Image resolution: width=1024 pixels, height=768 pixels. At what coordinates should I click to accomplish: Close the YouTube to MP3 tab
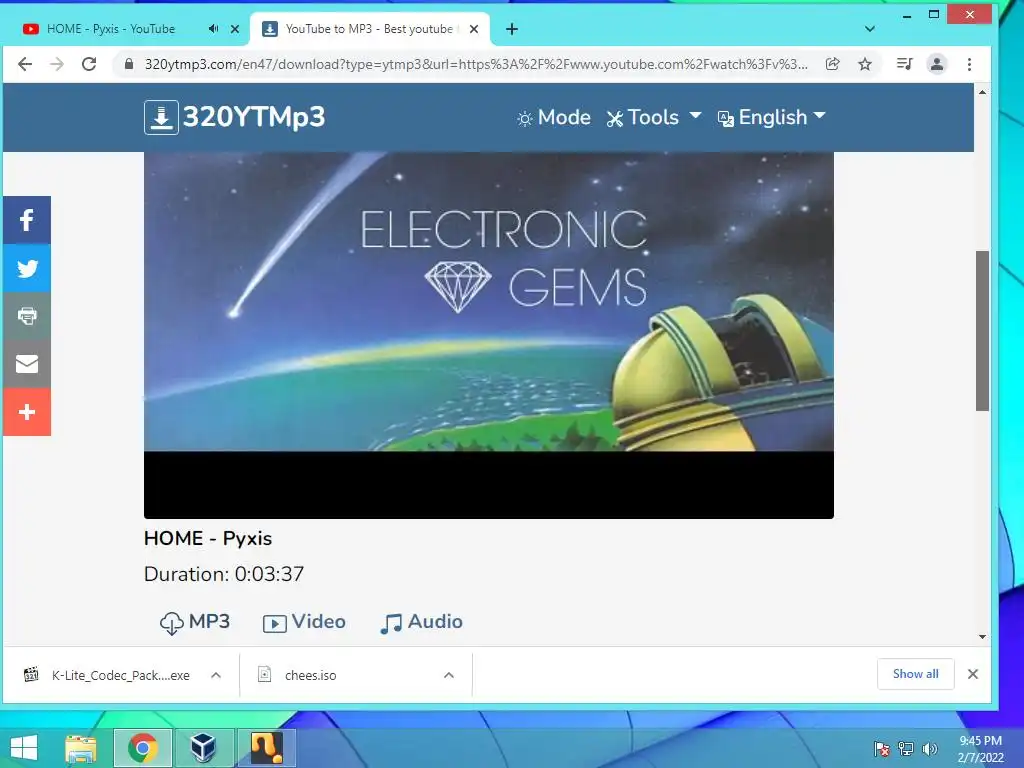point(474,29)
